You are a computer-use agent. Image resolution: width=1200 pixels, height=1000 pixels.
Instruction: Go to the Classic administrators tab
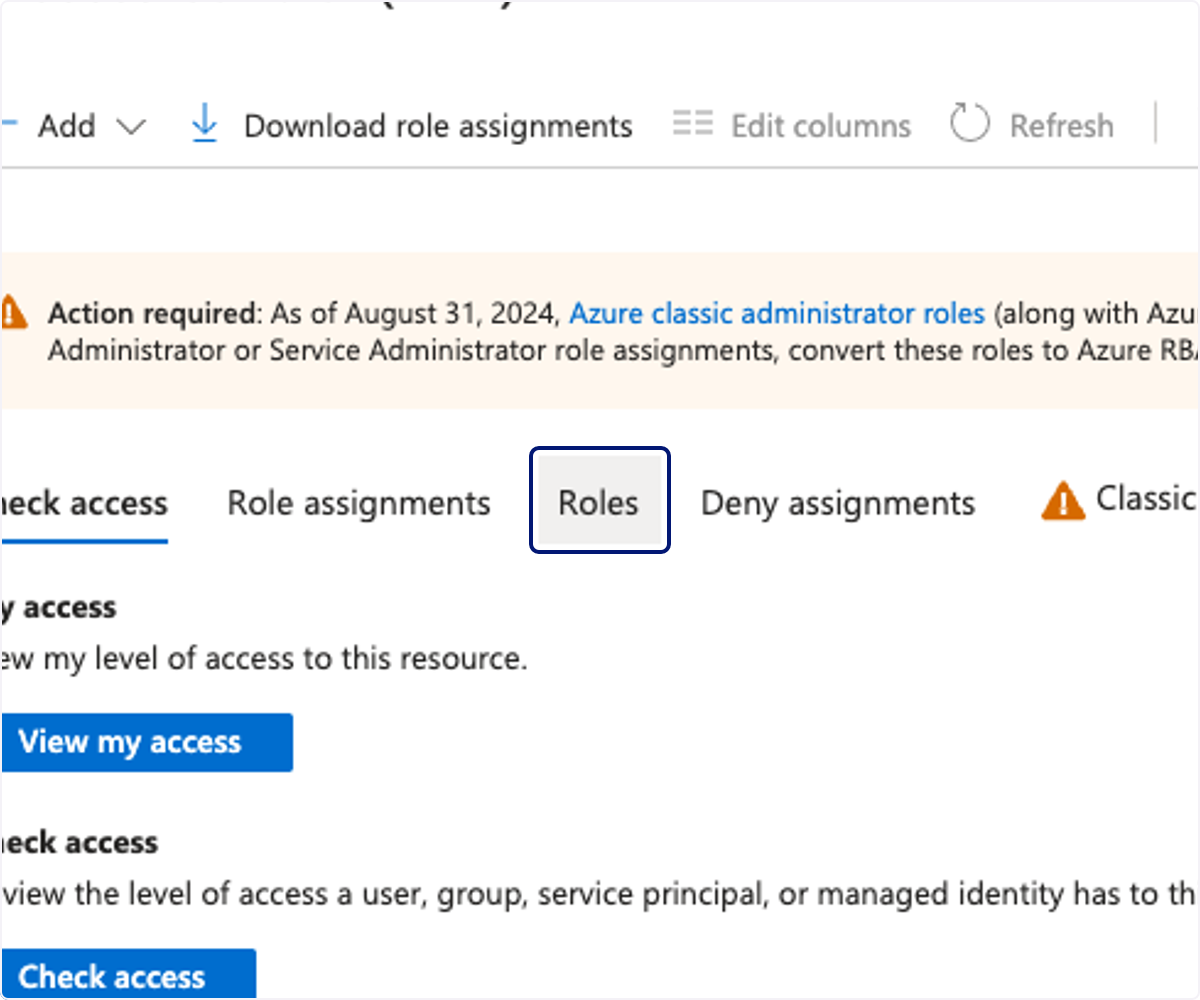(1120, 500)
